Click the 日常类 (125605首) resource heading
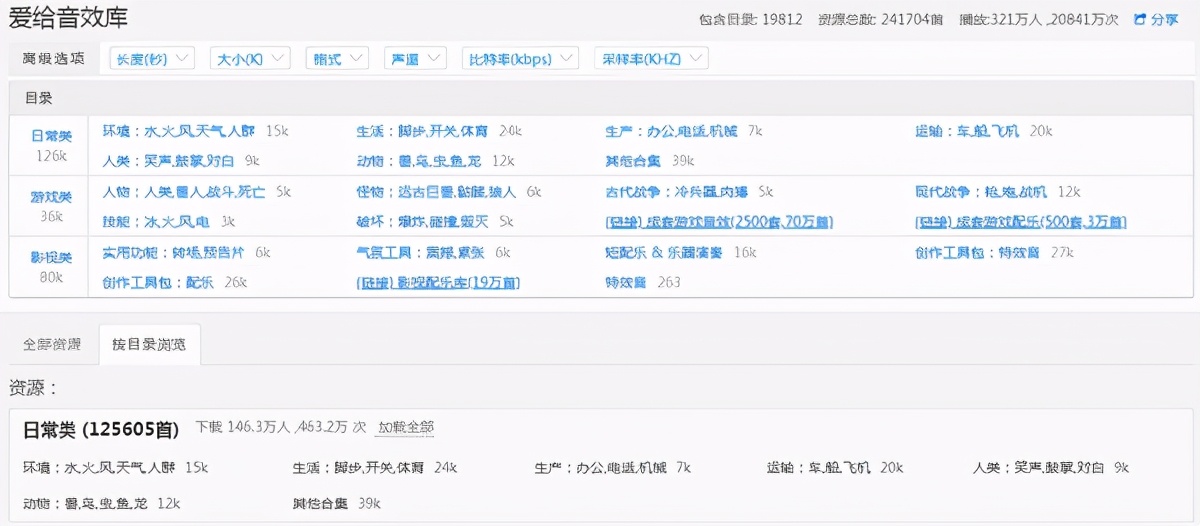The height and width of the screenshot is (526, 1200). 101,429
